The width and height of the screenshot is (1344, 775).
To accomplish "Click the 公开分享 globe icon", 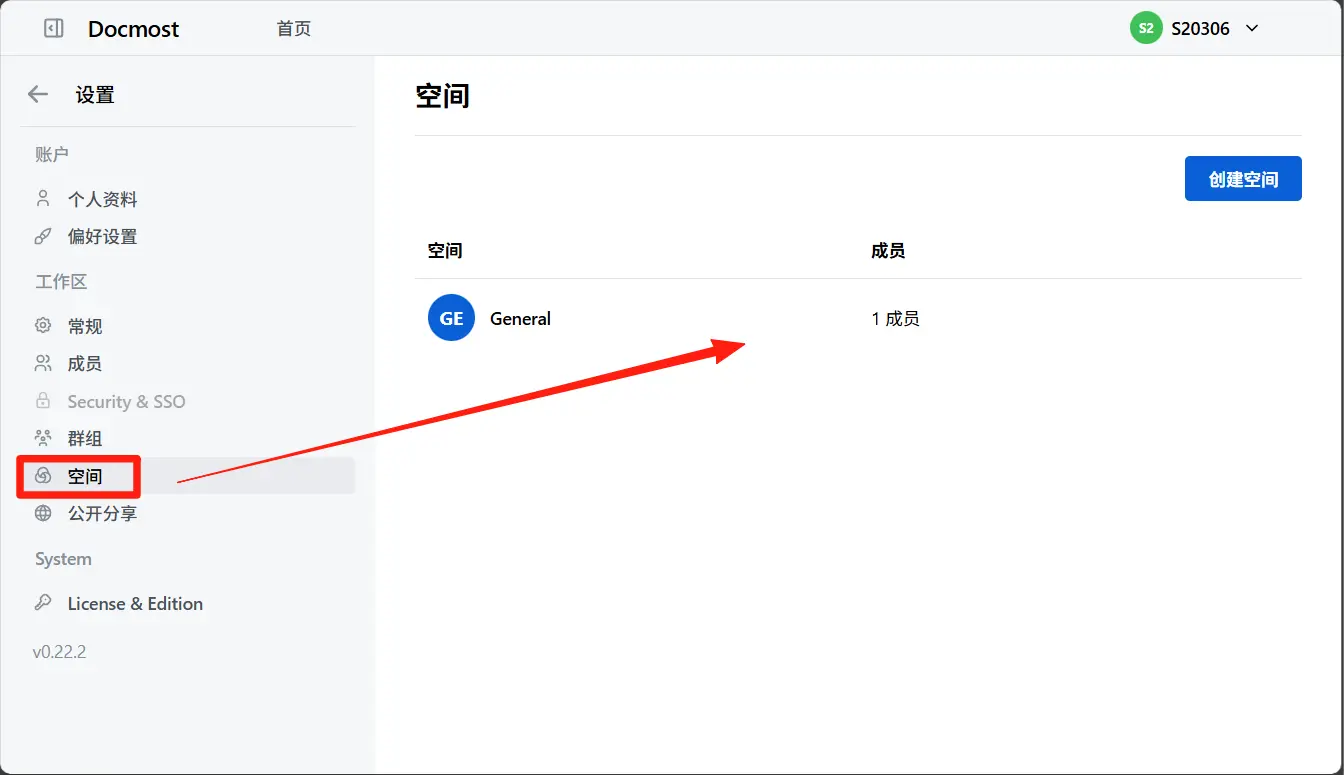I will (x=43, y=513).
